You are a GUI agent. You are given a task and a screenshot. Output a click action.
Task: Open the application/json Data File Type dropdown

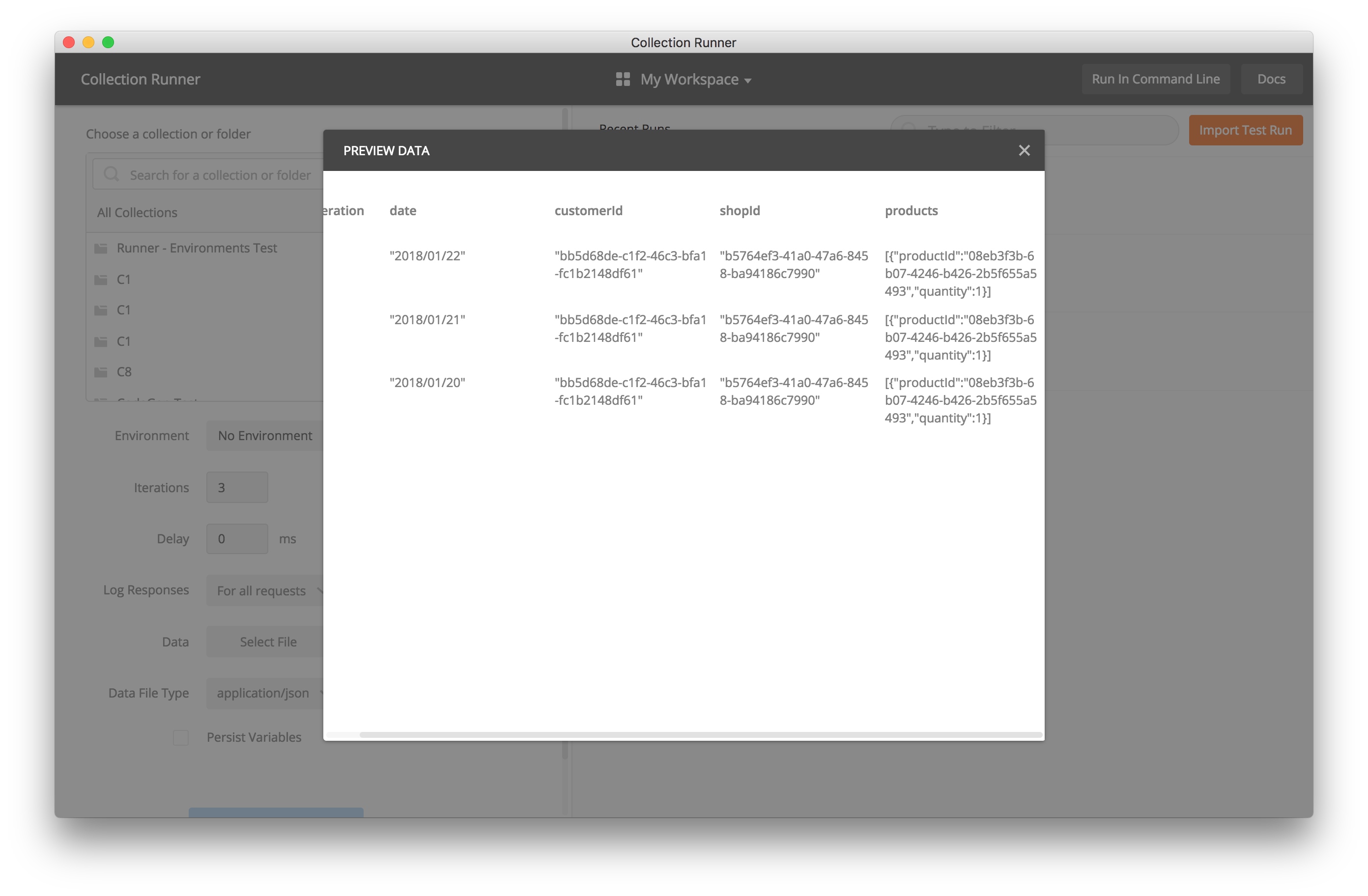coord(265,693)
